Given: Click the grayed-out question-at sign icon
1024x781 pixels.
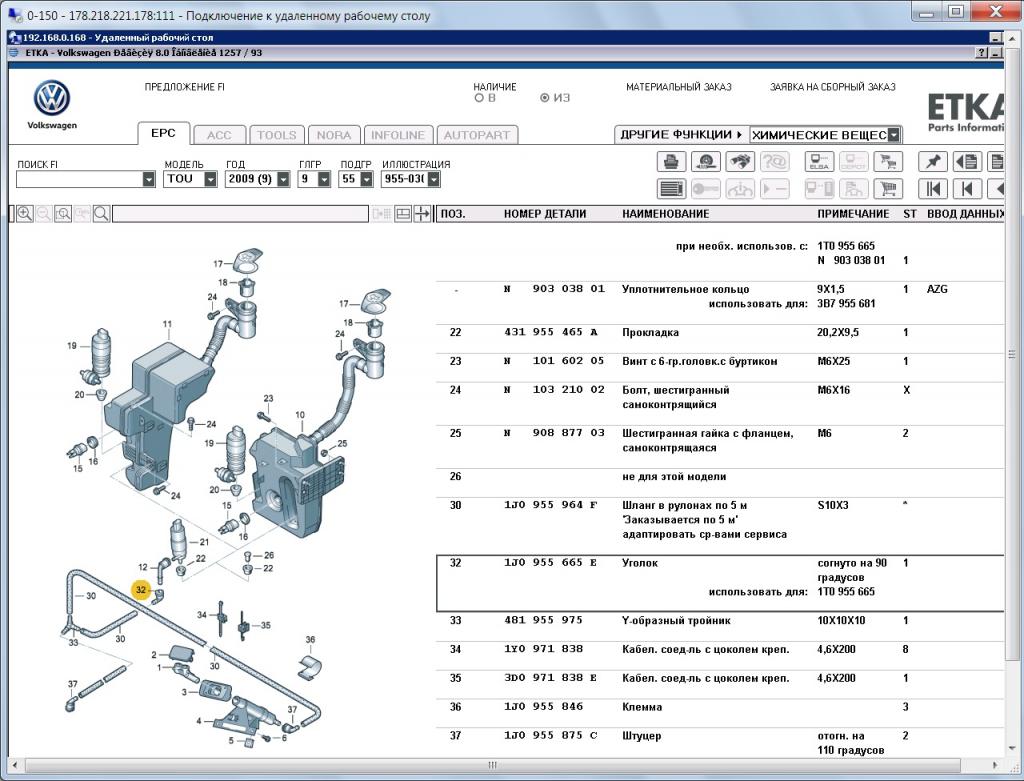Looking at the screenshot, I should coord(775,161).
